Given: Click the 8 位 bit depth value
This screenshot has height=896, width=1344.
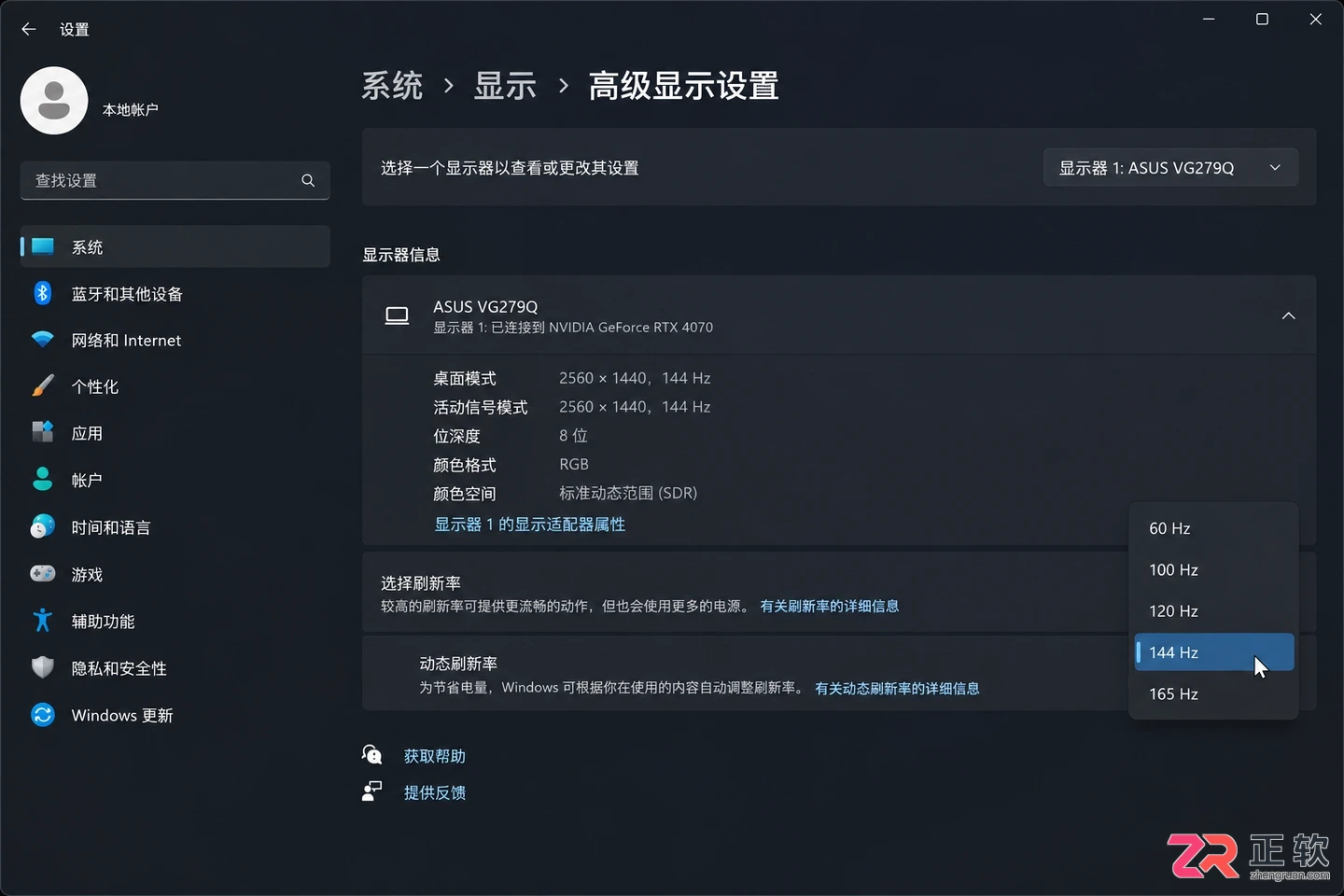Looking at the screenshot, I should (x=573, y=435).
